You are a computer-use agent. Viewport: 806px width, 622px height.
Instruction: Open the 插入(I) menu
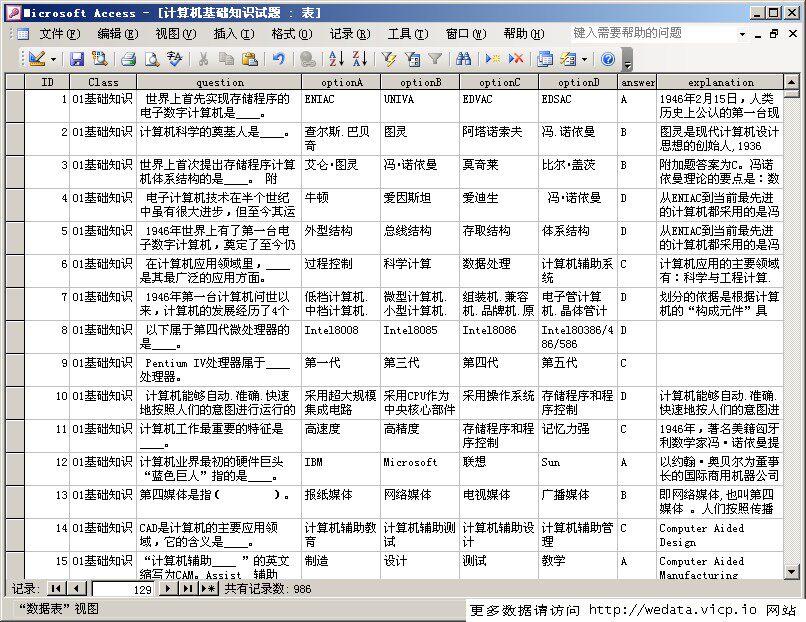pyautogui.click(x=234, y=34)
